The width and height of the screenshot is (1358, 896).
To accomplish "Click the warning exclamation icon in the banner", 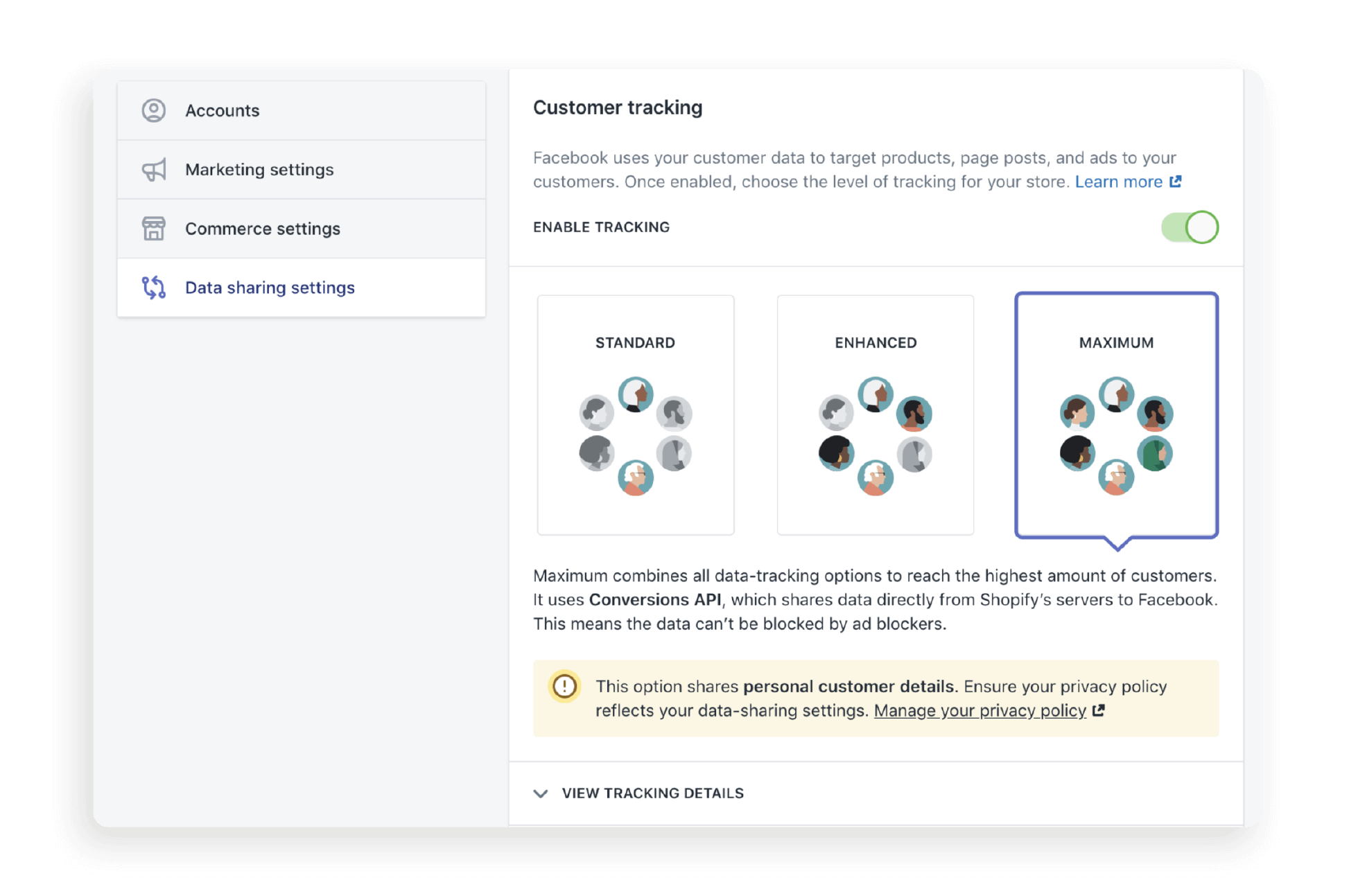I will point(564,686).
